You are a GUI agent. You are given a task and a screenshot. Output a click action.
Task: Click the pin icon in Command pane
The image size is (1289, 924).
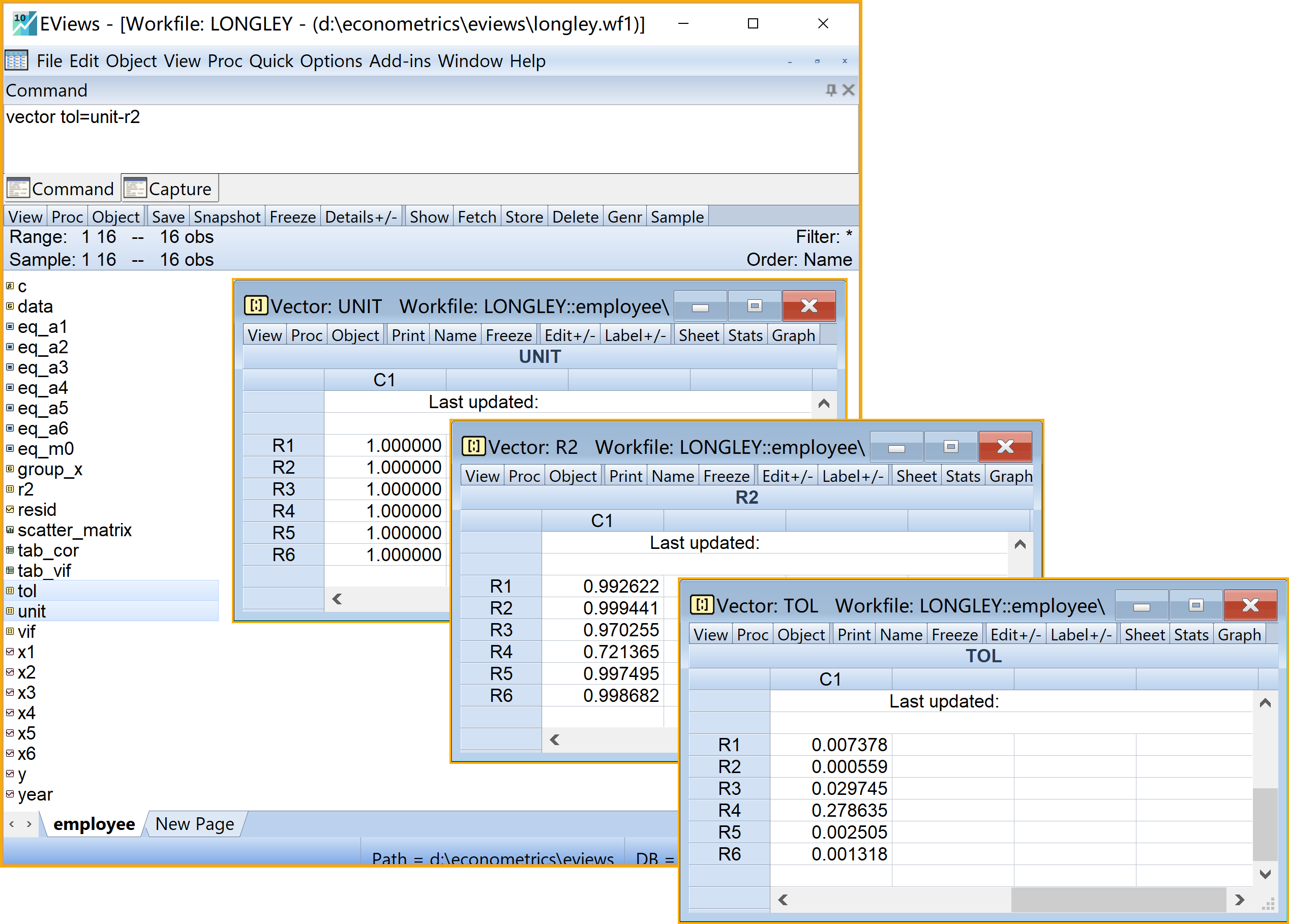point(831,90)
